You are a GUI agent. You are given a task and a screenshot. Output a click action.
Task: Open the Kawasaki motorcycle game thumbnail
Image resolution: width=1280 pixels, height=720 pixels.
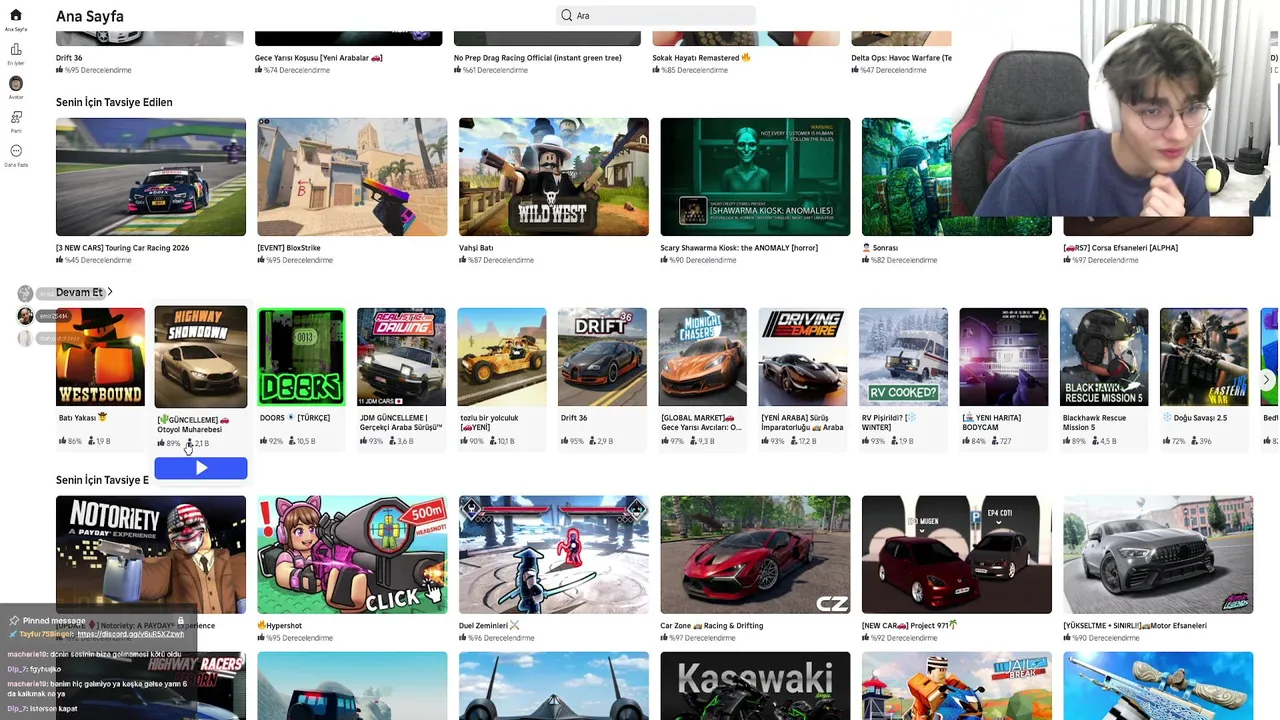pyautogui.click(x=755, y=686)
